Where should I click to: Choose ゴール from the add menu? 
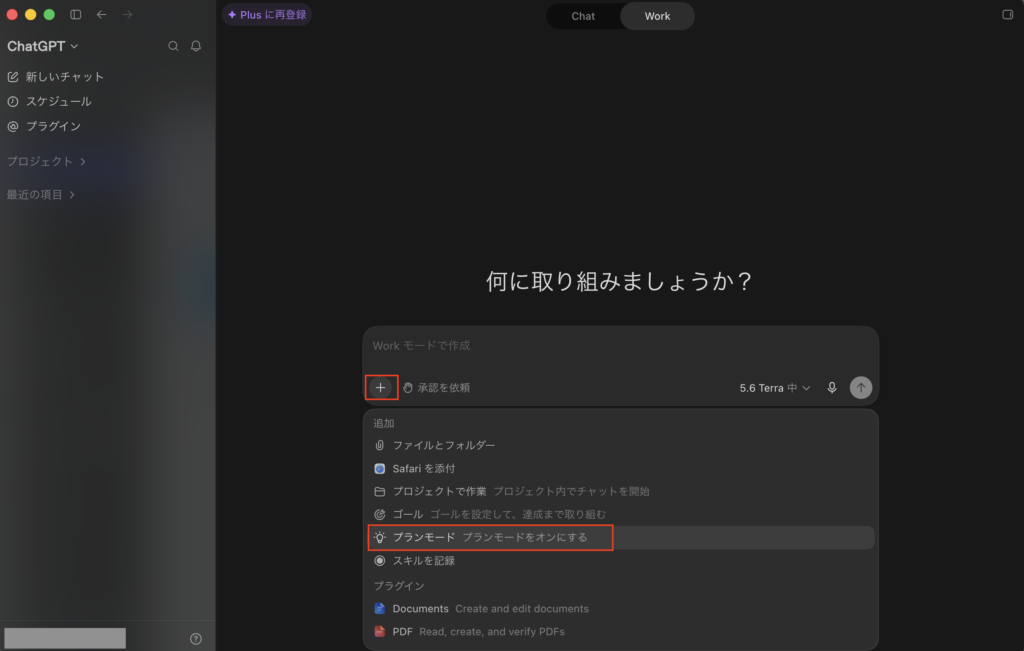click(x=620, y=515)
